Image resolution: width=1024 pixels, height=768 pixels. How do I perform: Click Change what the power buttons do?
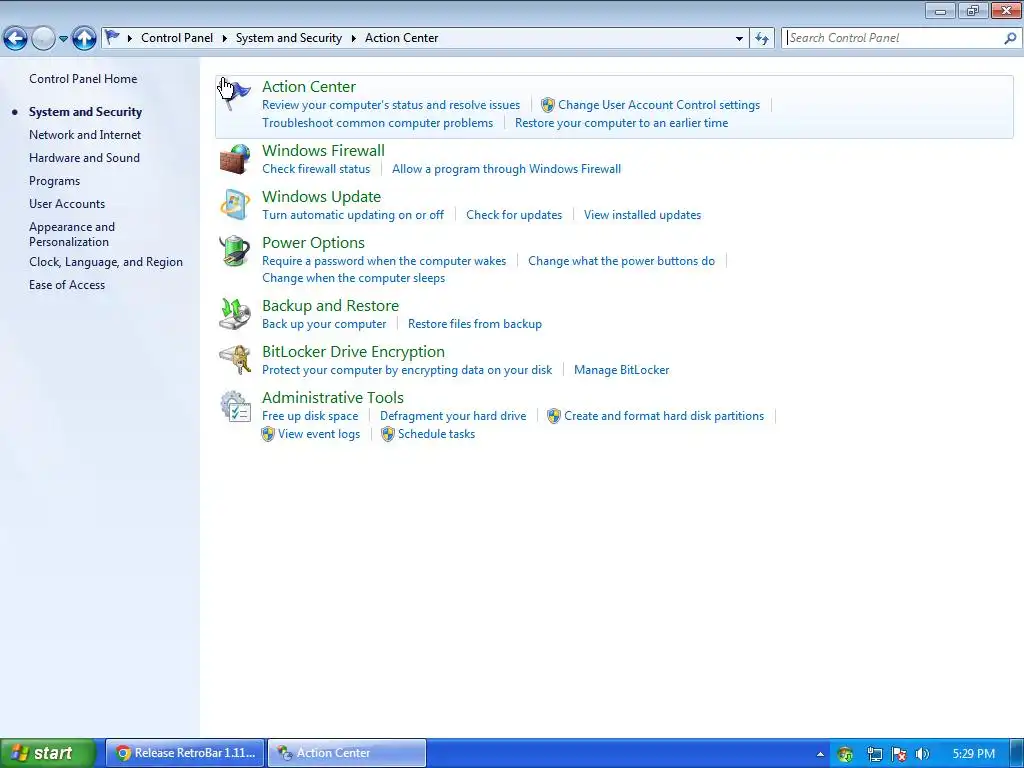(x=621, y=261)
